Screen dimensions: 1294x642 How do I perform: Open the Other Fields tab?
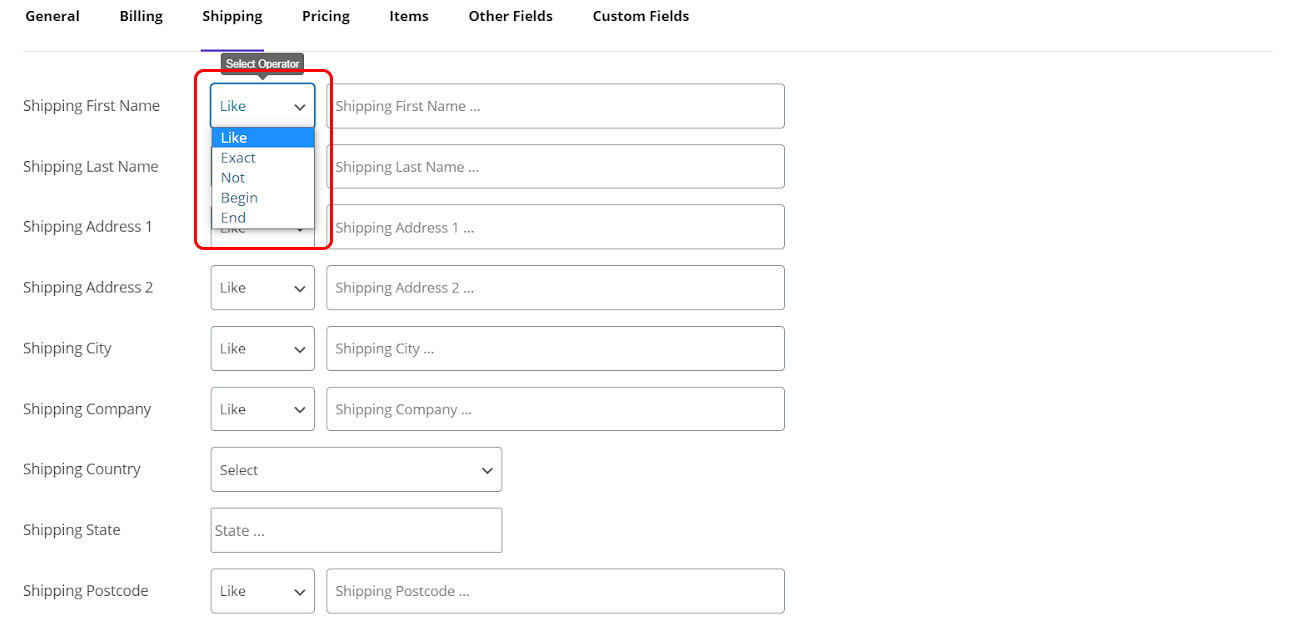pos(510,16)
